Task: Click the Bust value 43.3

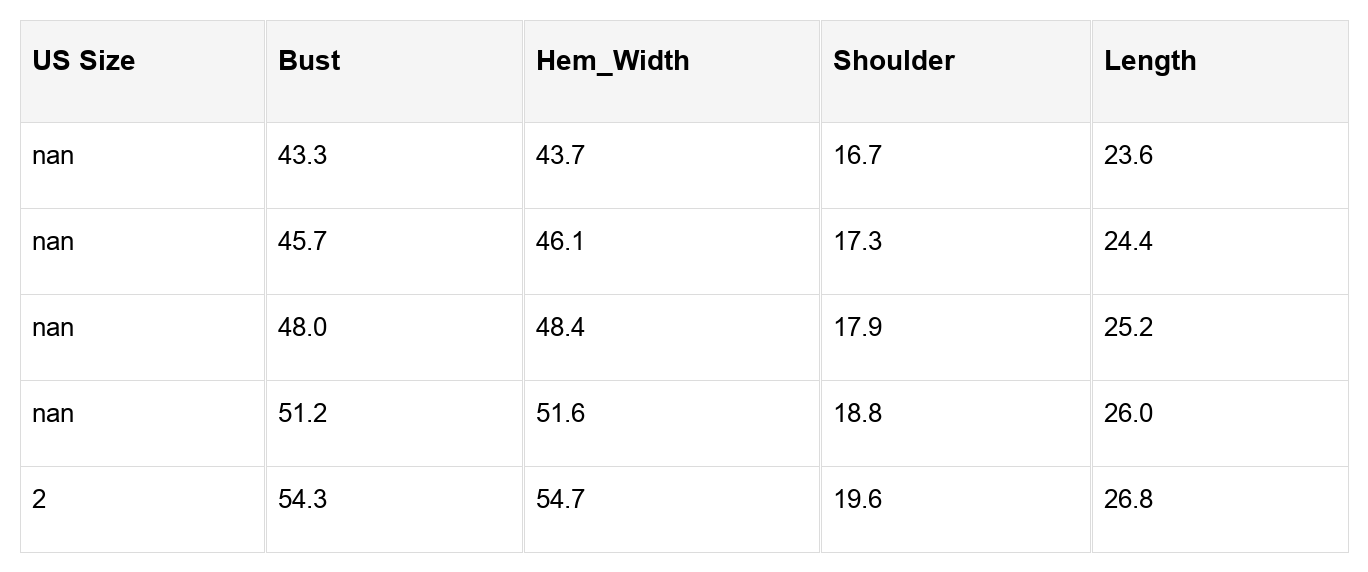Action: pyautogui.click(x=302, y=156)
